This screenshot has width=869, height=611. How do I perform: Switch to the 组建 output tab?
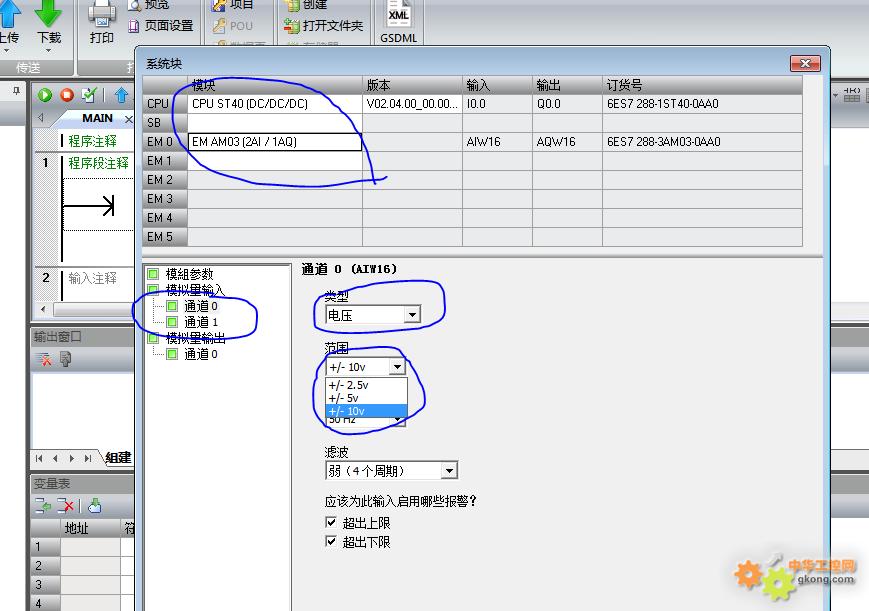[118, 457]
